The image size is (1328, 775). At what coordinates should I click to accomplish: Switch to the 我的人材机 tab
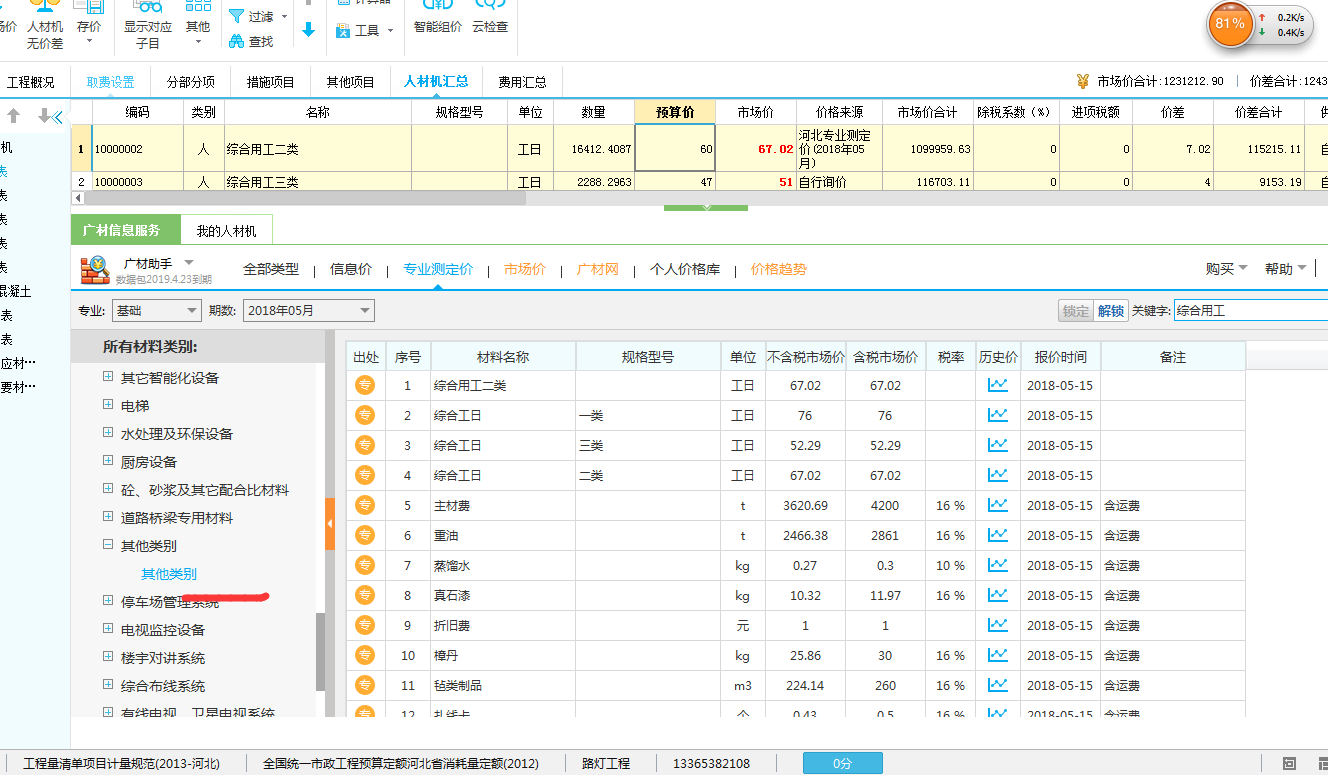(x=226, y=231)
